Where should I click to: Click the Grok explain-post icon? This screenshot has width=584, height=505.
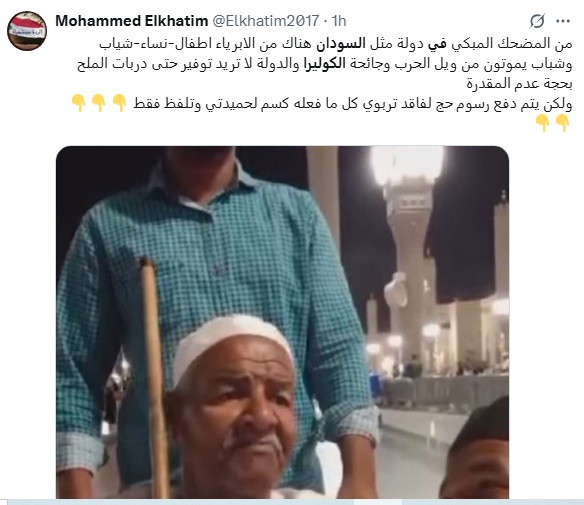tap(537, 21)
